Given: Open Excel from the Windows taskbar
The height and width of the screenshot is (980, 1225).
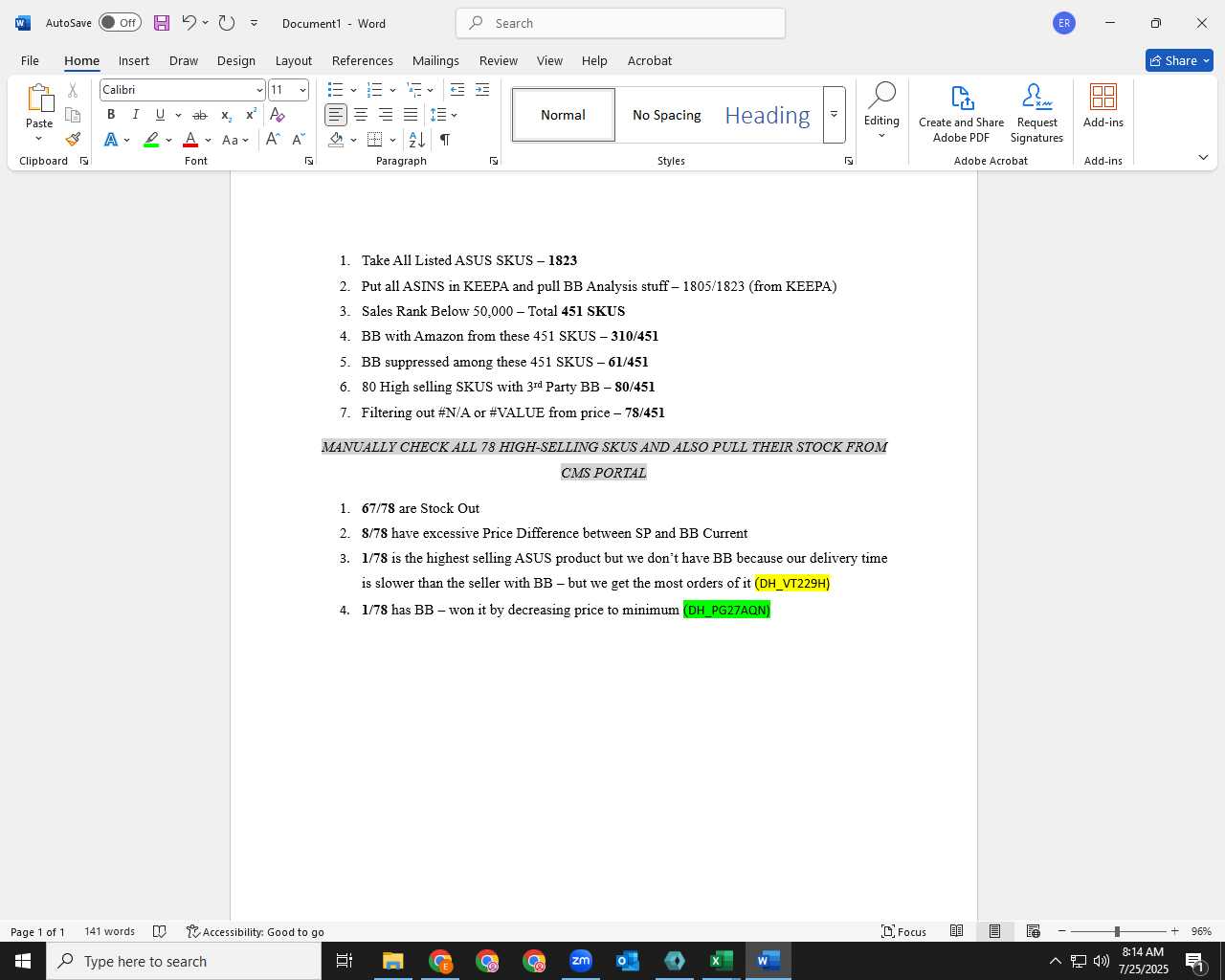Looking at the screenshot, I should (x=722, y=961).
